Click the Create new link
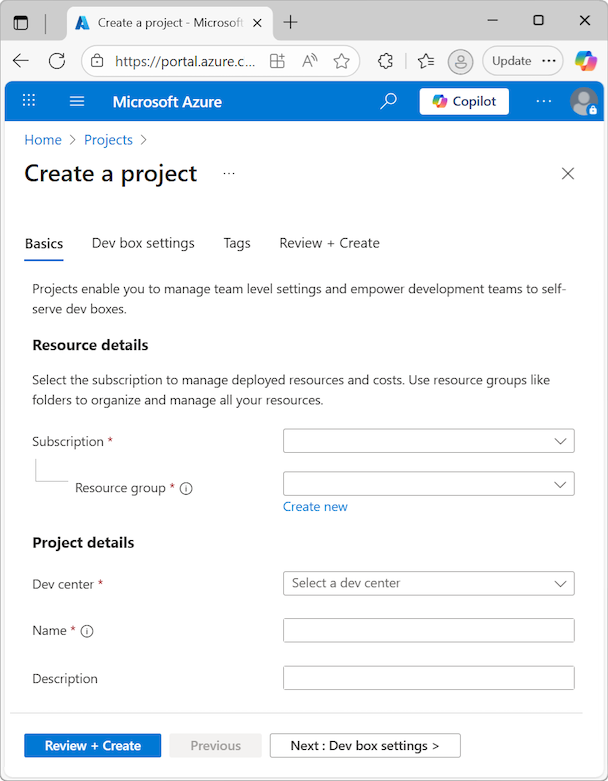Screen dimensions: 608x781 315,507
